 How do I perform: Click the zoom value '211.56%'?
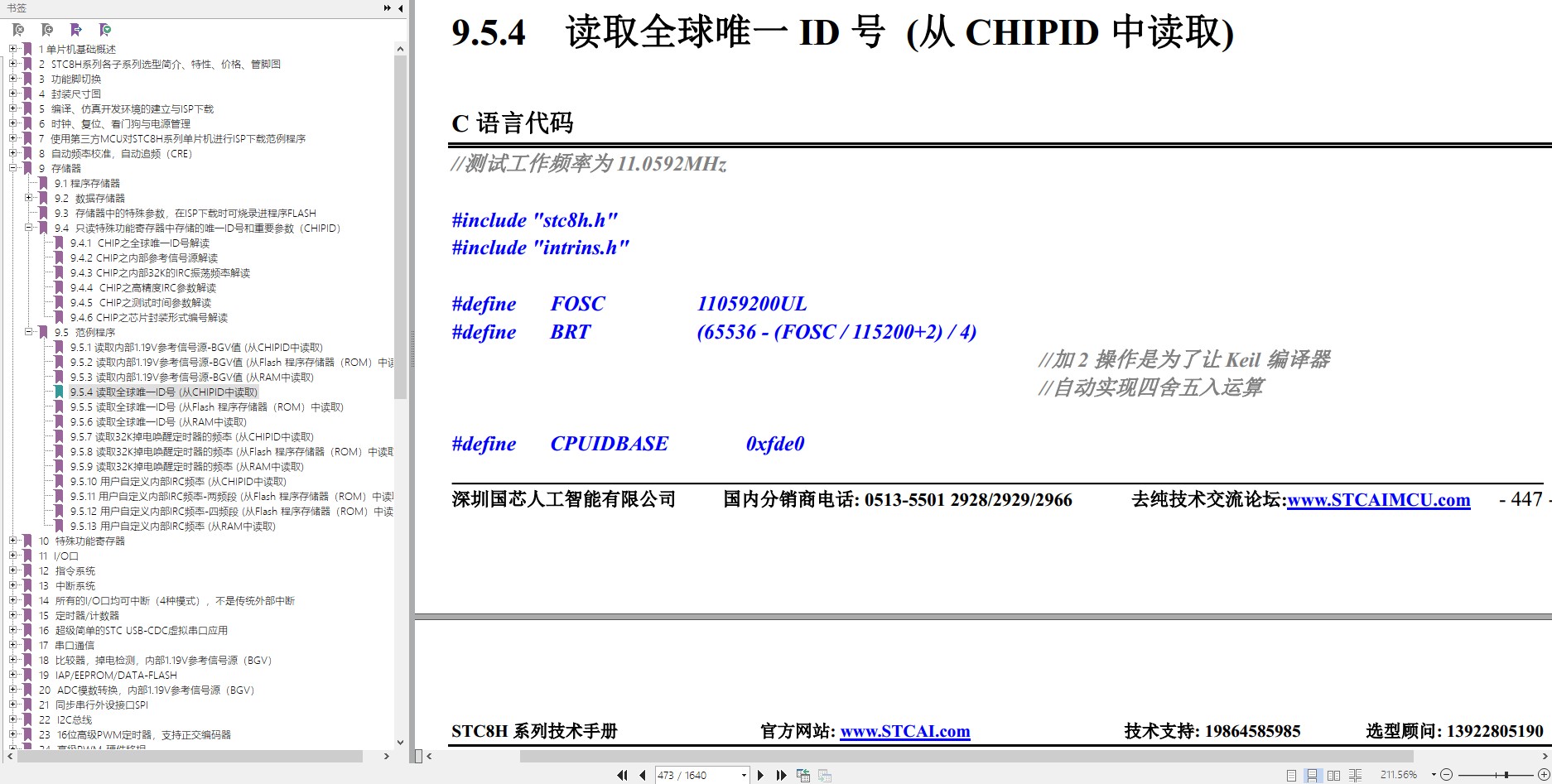(1399, 775)
